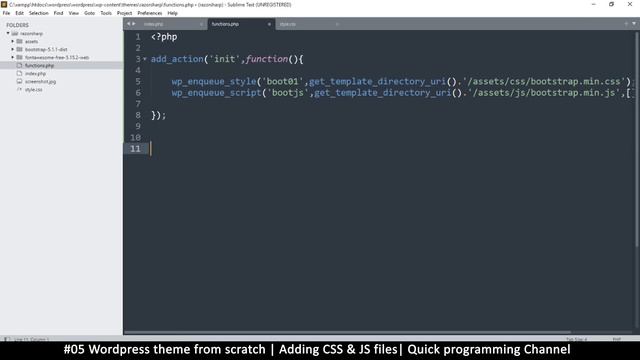
Task: Toggle the sidebar from status bar icon
Action: 7,339
